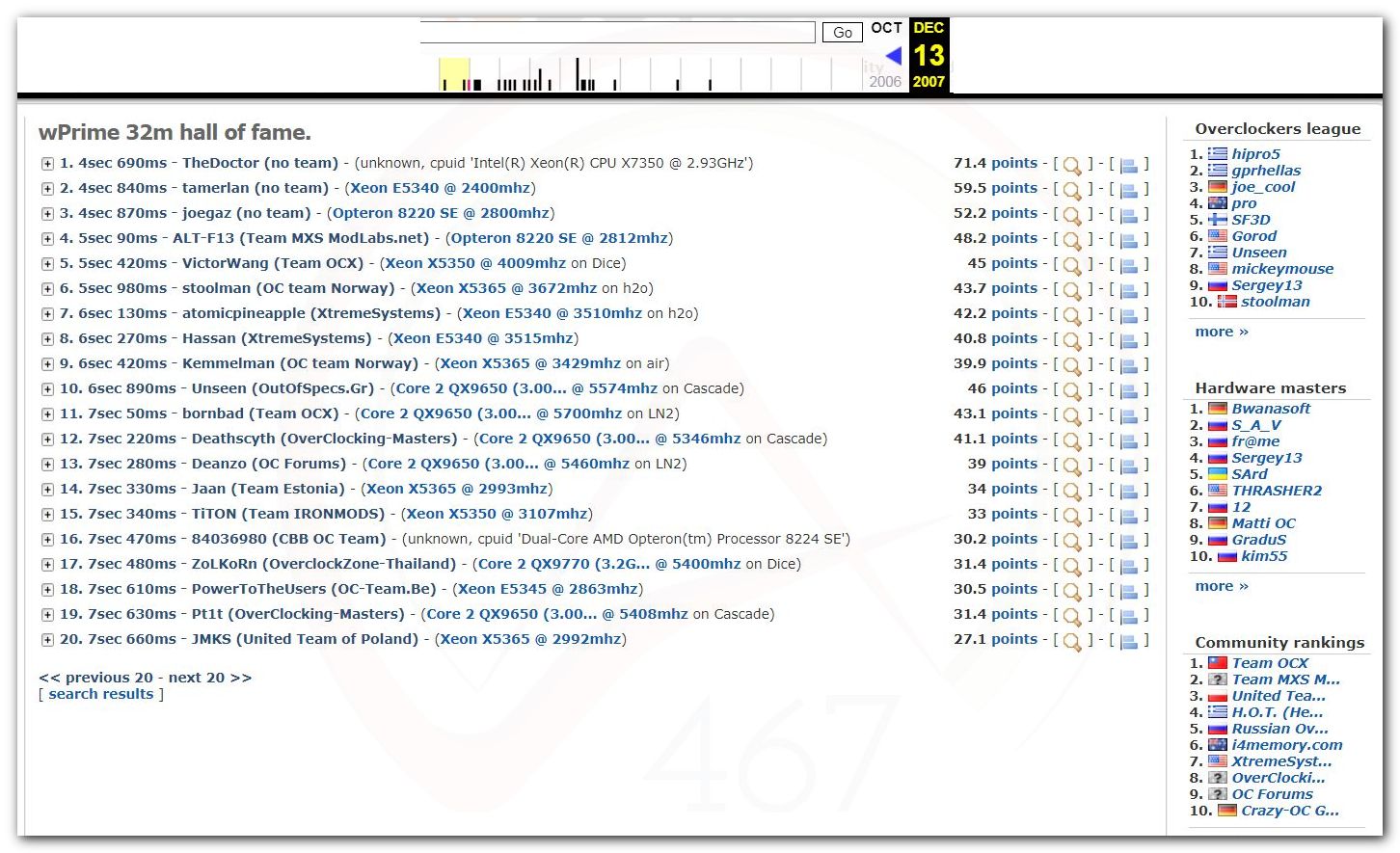Click the 'Xeon X5365 @ 2992mhz' link

click(530, 639)
